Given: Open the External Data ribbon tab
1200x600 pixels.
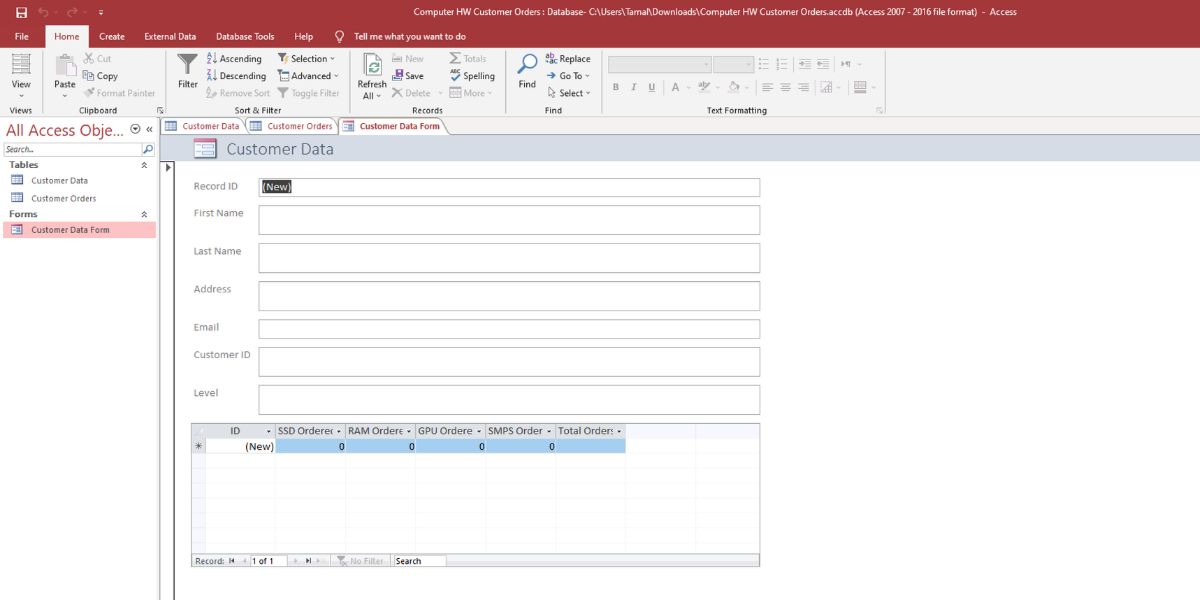Looking at the screenshot, I should (170, 37).
